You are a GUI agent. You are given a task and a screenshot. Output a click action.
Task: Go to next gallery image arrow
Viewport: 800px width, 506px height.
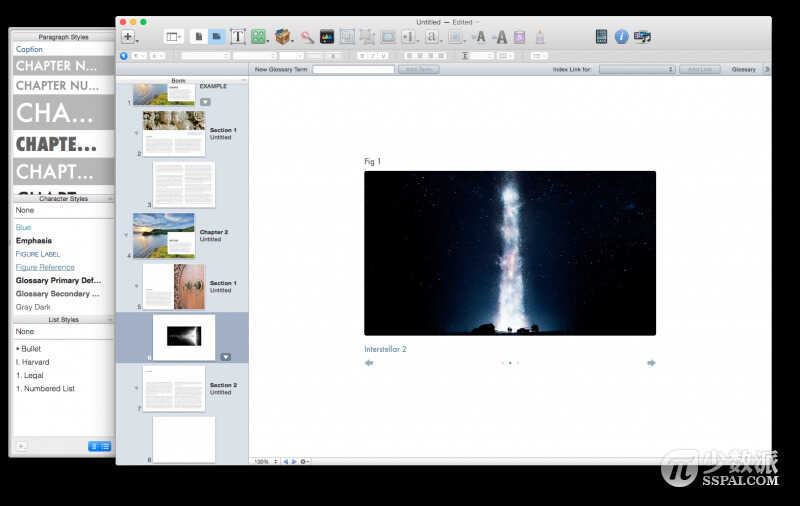point(651,363)
